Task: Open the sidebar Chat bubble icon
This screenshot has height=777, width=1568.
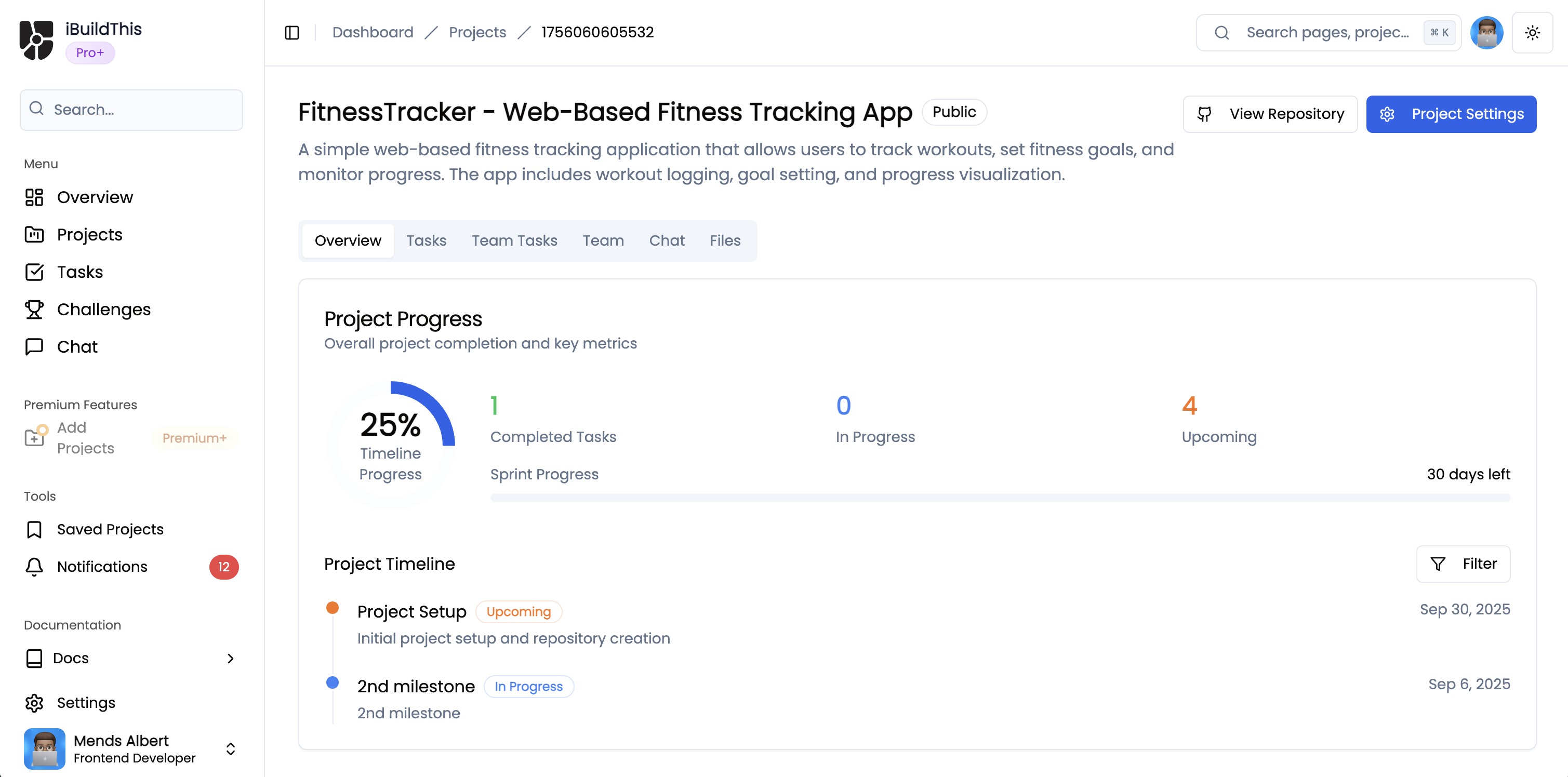Action: [x=34, y=347]
